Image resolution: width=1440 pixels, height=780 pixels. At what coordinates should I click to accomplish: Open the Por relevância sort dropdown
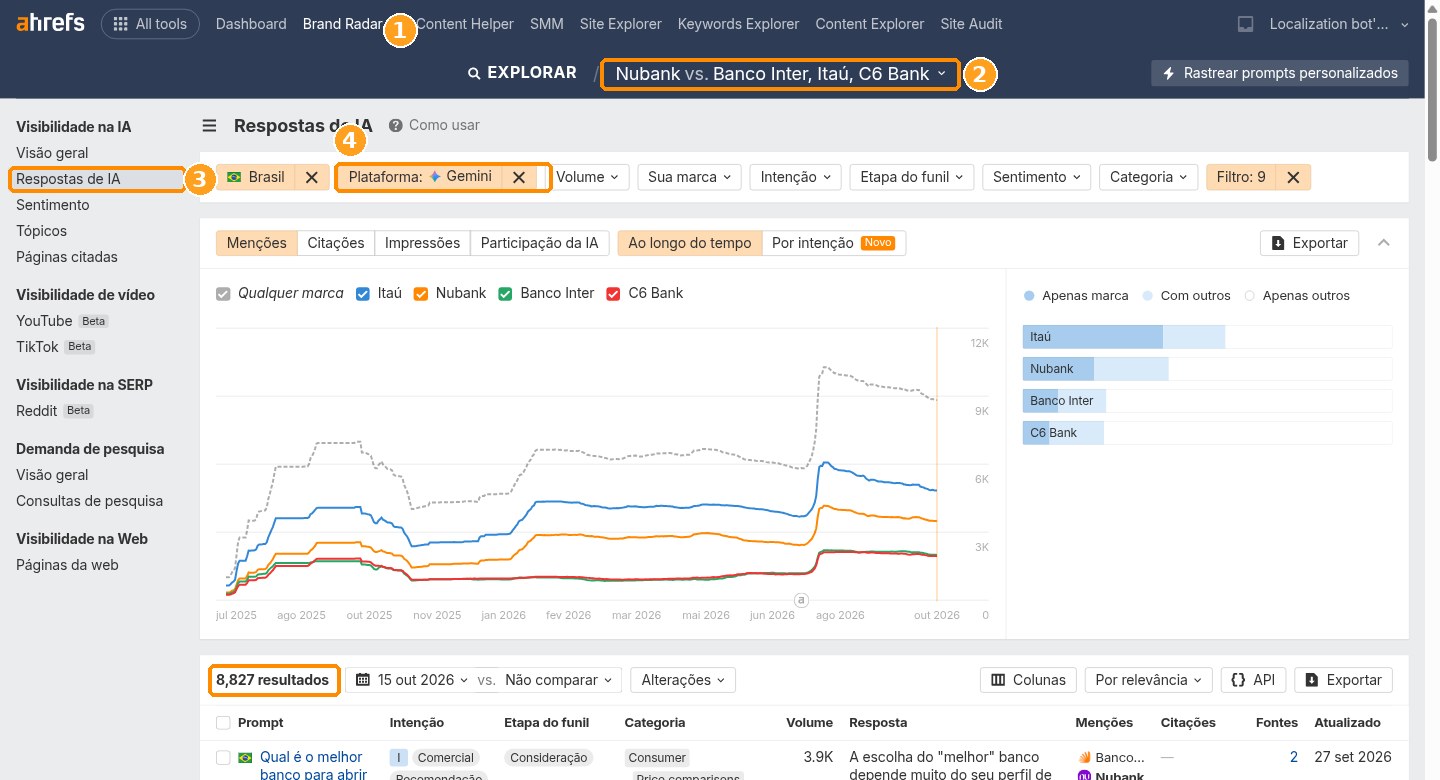pyautogui.click(x=1149, y=680)
